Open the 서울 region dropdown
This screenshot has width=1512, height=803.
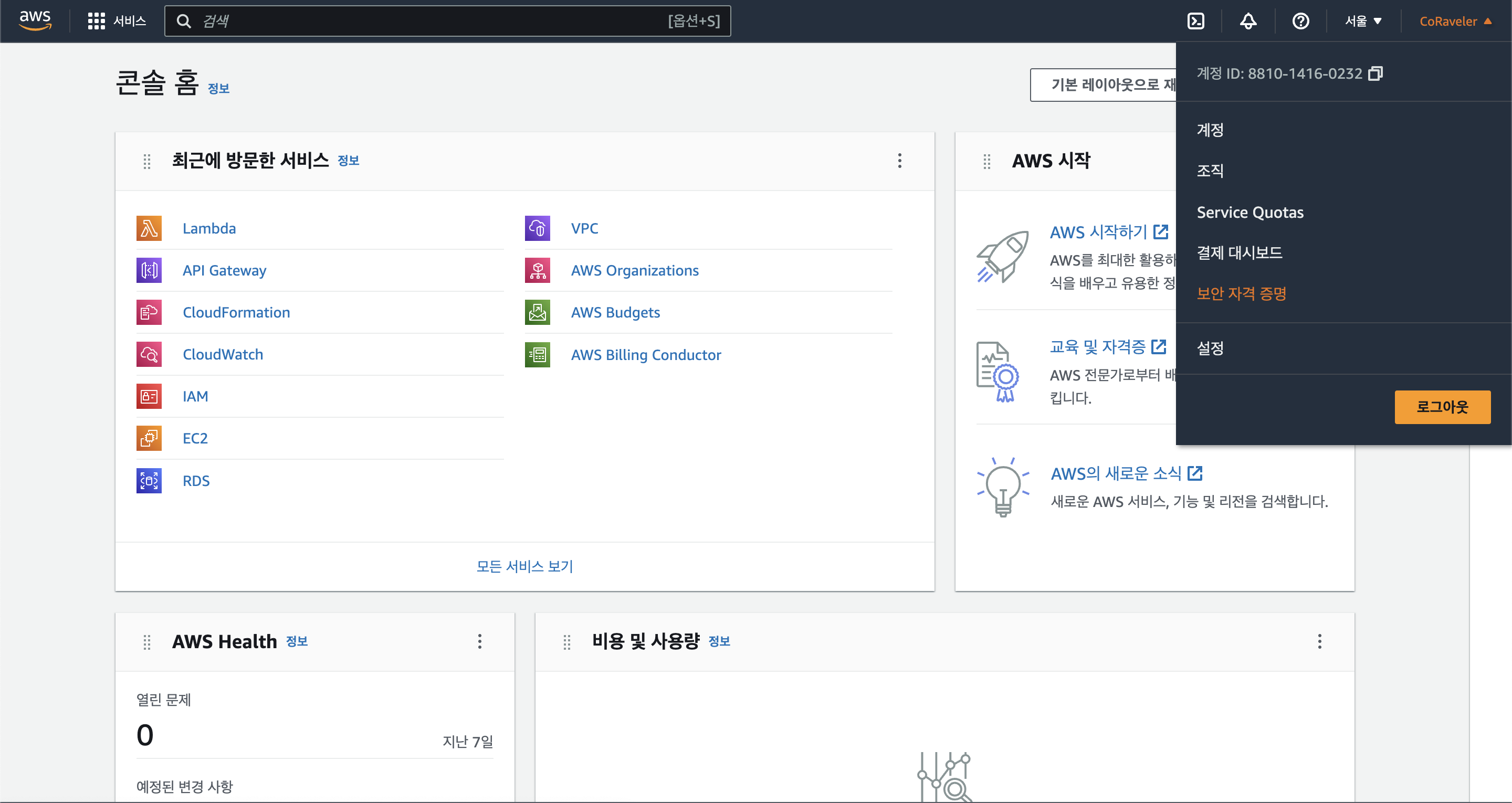pos(1363,21)
